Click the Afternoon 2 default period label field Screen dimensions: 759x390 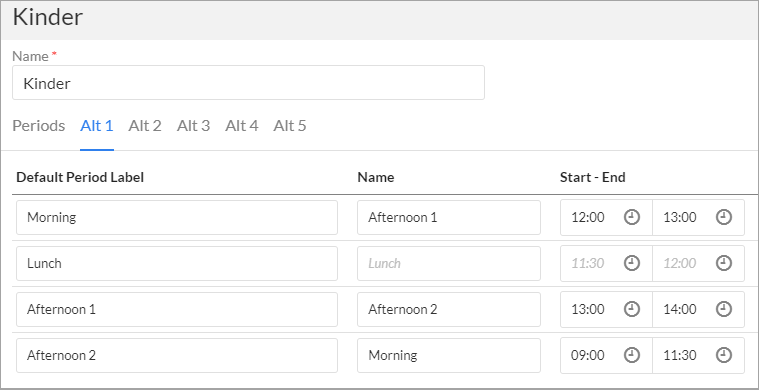pyautogui.click(x=177, y=355)
